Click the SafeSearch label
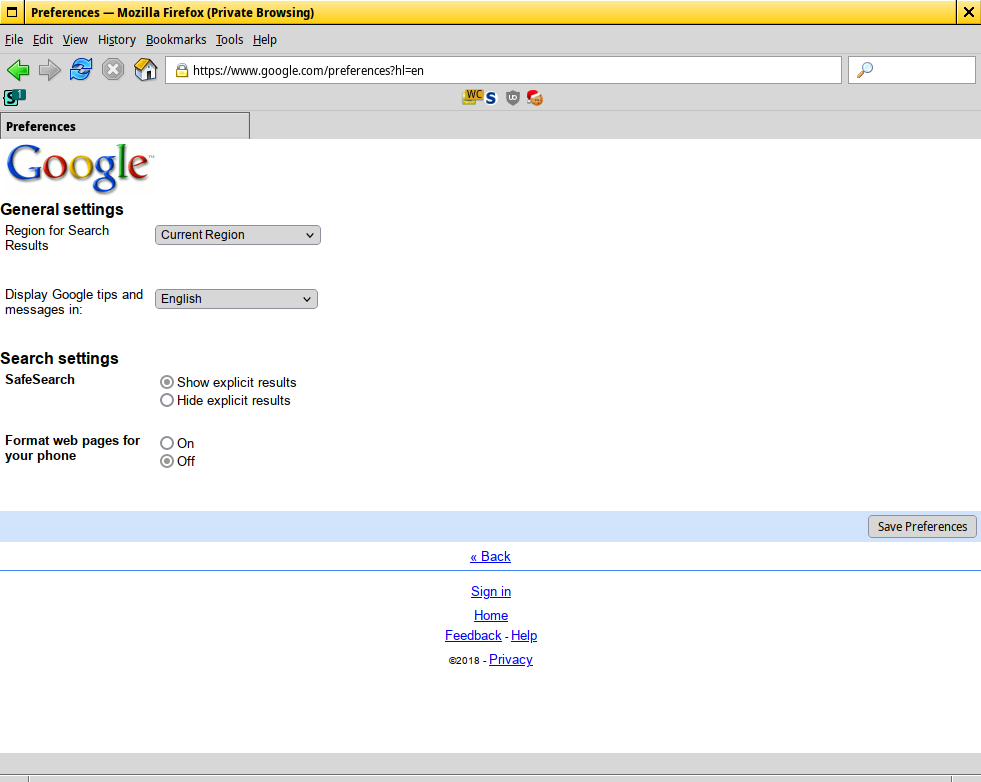 coord(40,379)
